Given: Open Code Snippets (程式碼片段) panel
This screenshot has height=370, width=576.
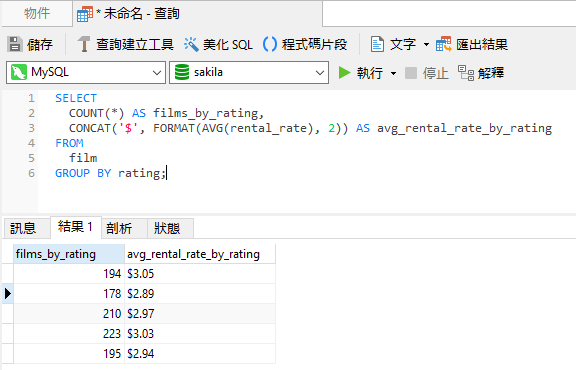Looking at the screenshot, I should pyautogui.click(x=305, y=44).
